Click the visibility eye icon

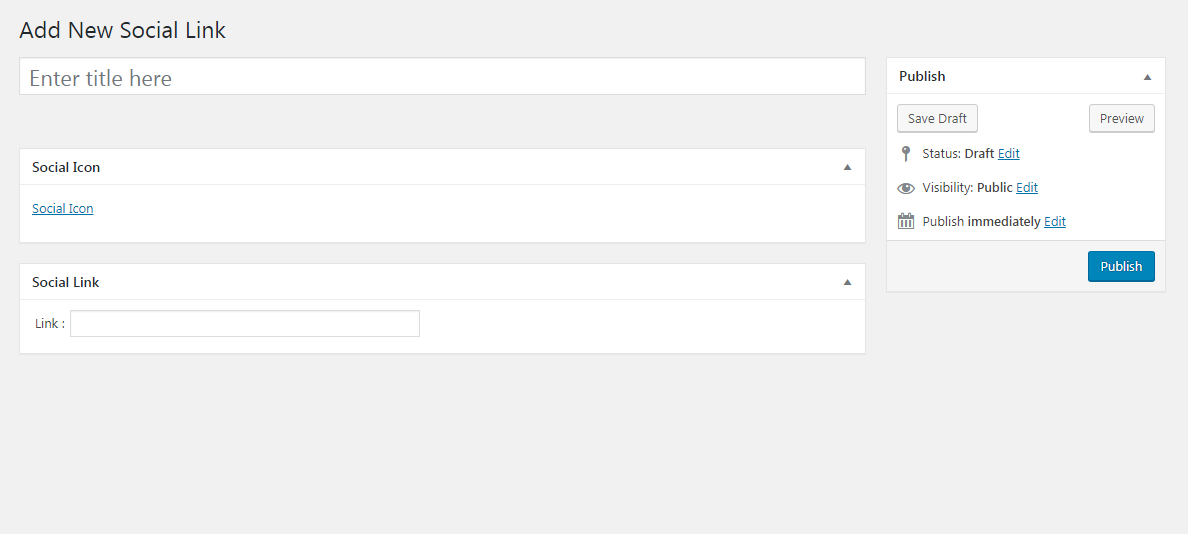pos(906,188)
